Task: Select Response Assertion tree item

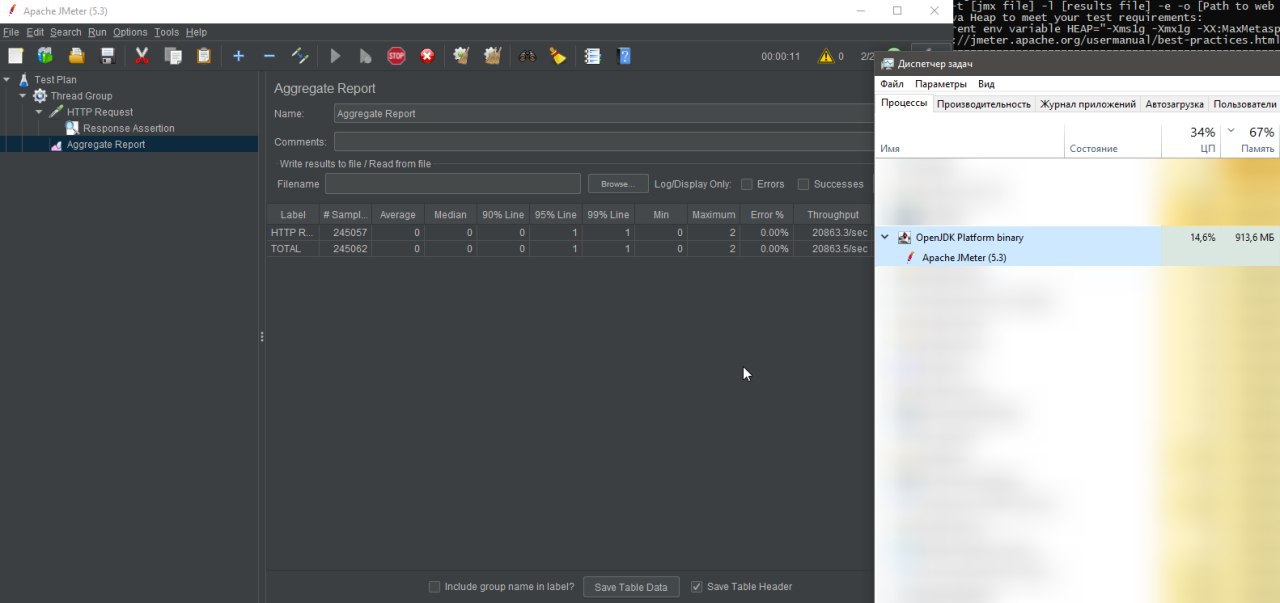Action: [x=129, y=128]
